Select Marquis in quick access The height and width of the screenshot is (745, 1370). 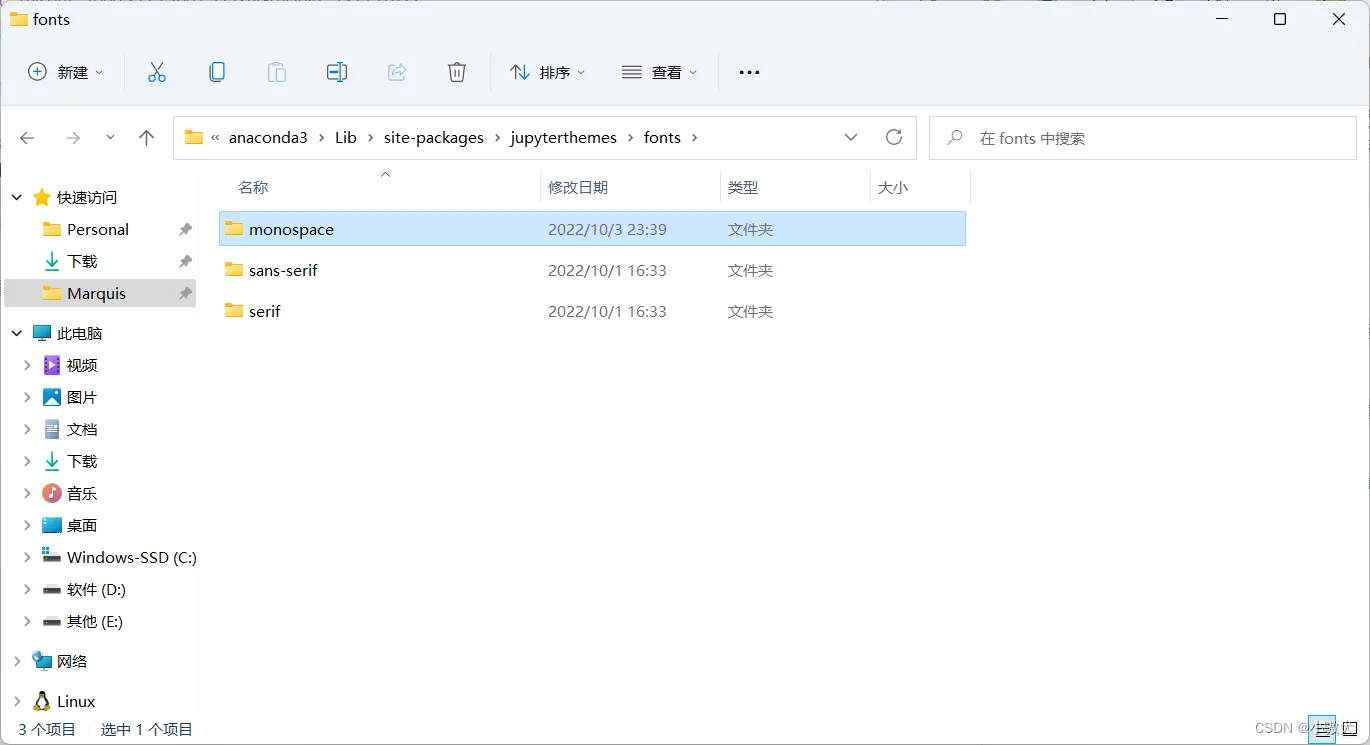pos(97,293)
